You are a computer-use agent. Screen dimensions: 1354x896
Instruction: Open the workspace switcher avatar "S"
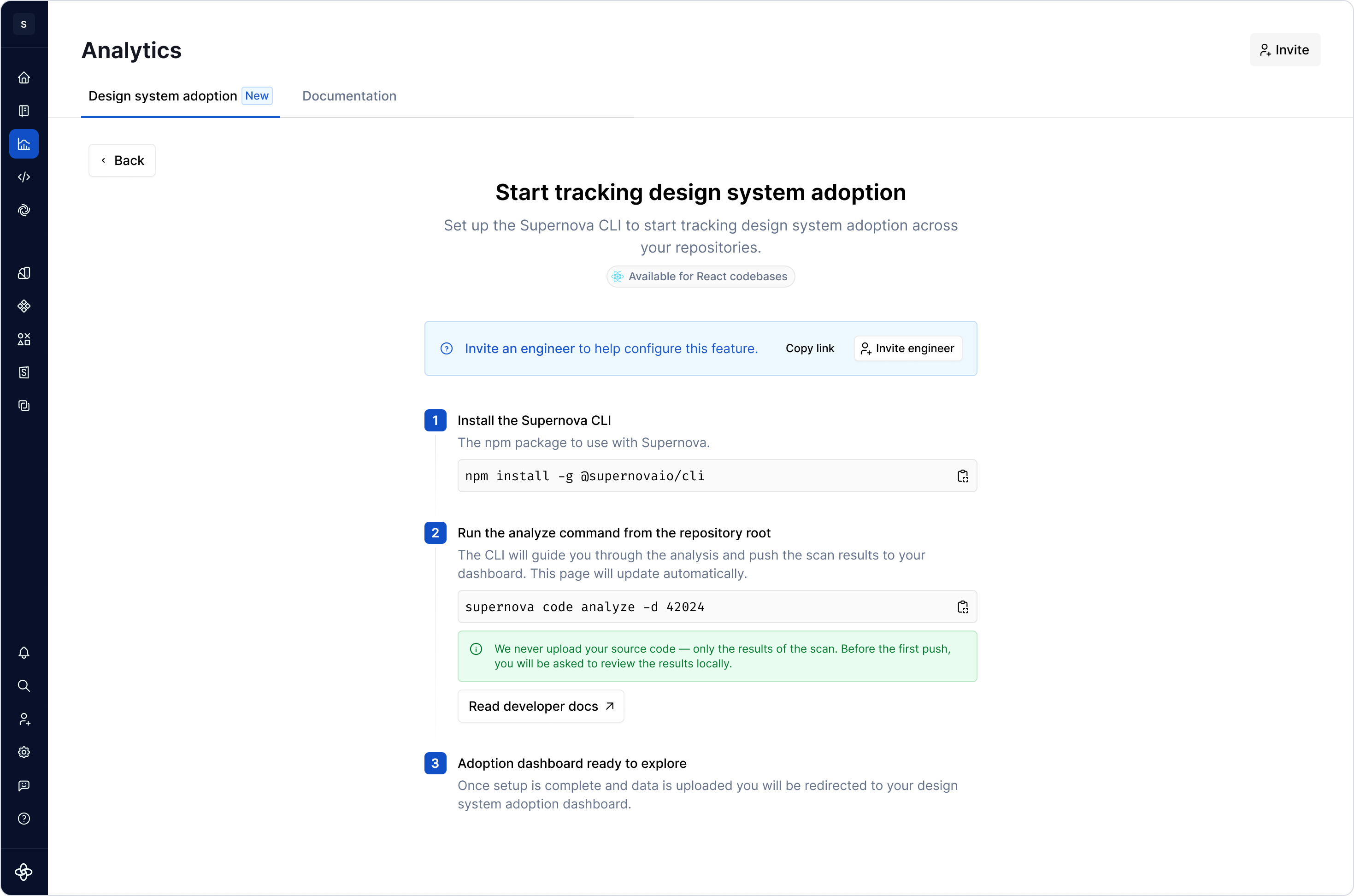click(24, 24)
